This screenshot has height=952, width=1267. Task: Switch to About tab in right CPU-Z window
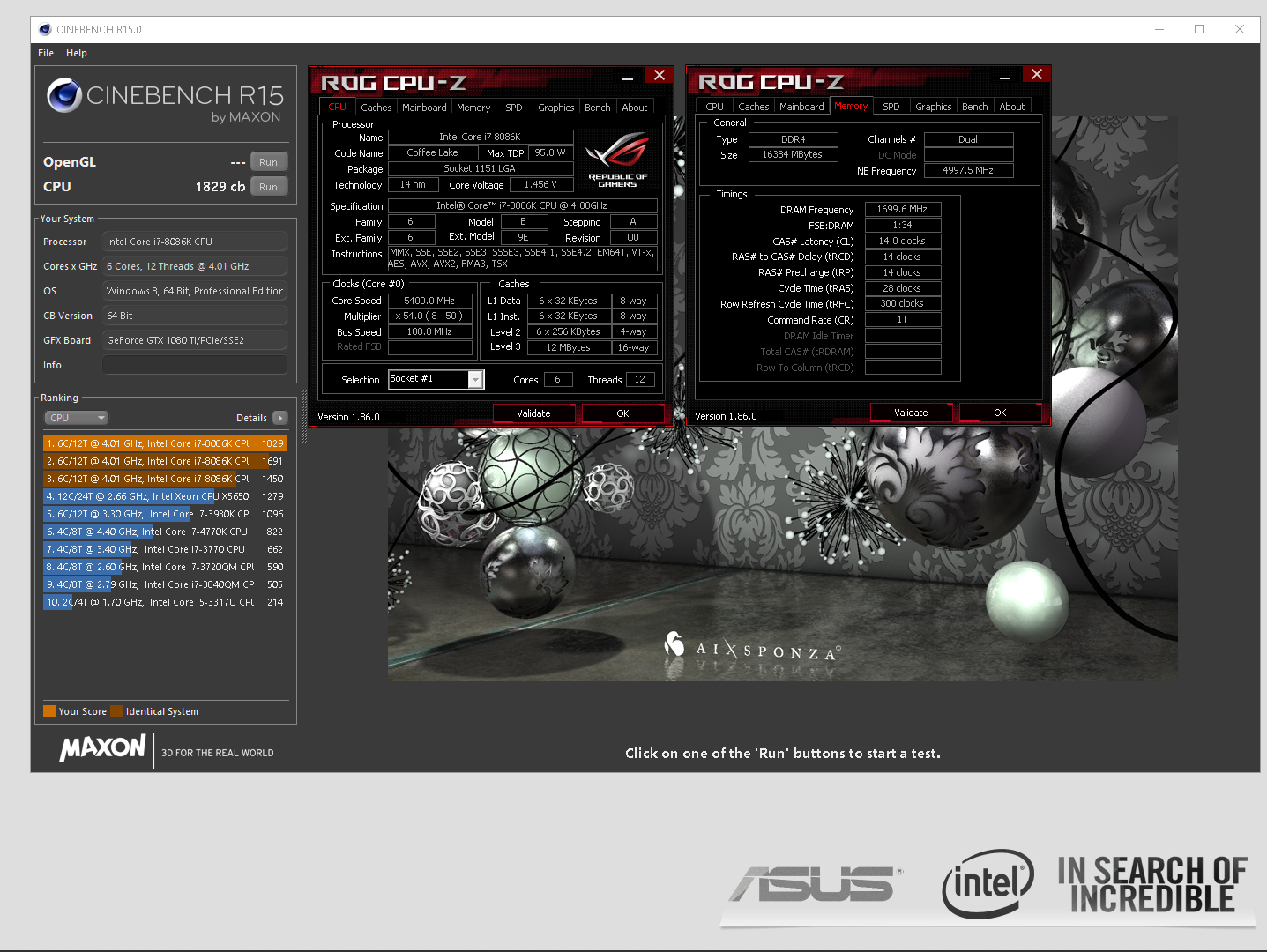1012,107
